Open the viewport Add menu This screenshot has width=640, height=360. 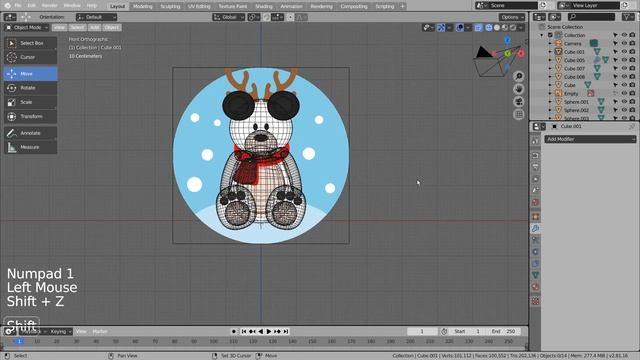(95, 27)
